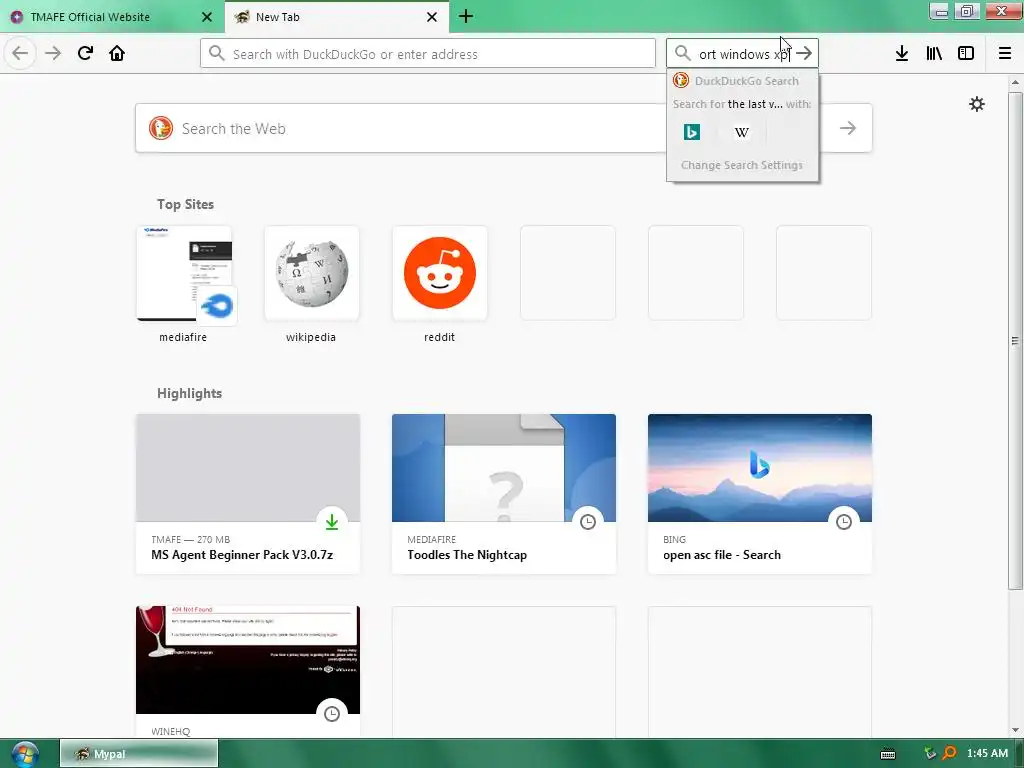Open the hamburger application menu

tap(1005, 54)
